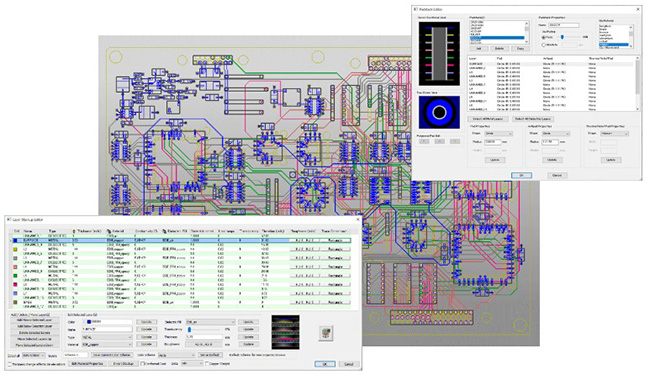
Task: Click Select All Dielectric Layers button
Action: (x=533, y=119)
